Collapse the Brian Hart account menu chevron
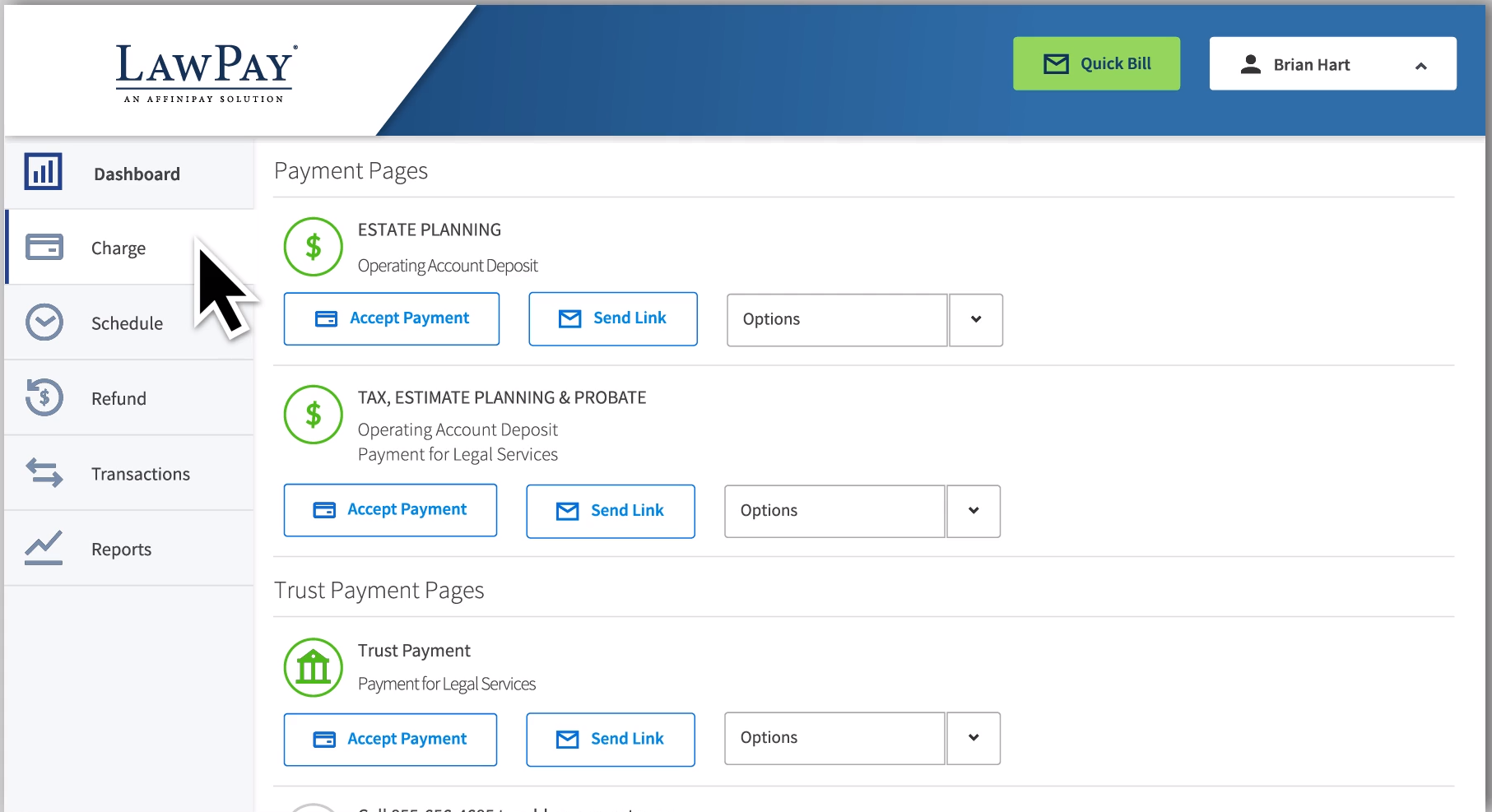The image size is (1492, 812). coord(1421,65)
